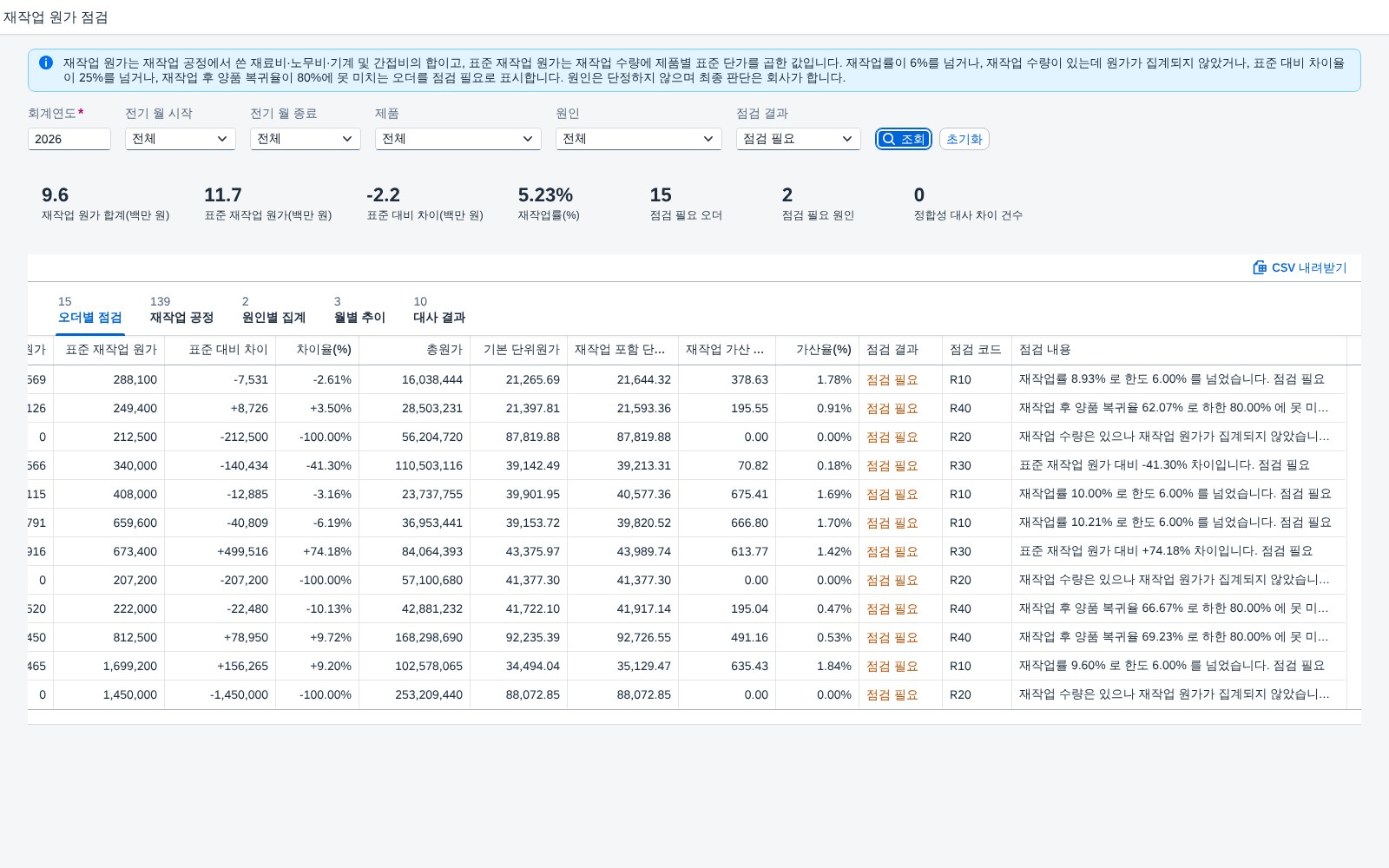
Task: Switch to the 재작업 공정 tab
Action: 181,310
